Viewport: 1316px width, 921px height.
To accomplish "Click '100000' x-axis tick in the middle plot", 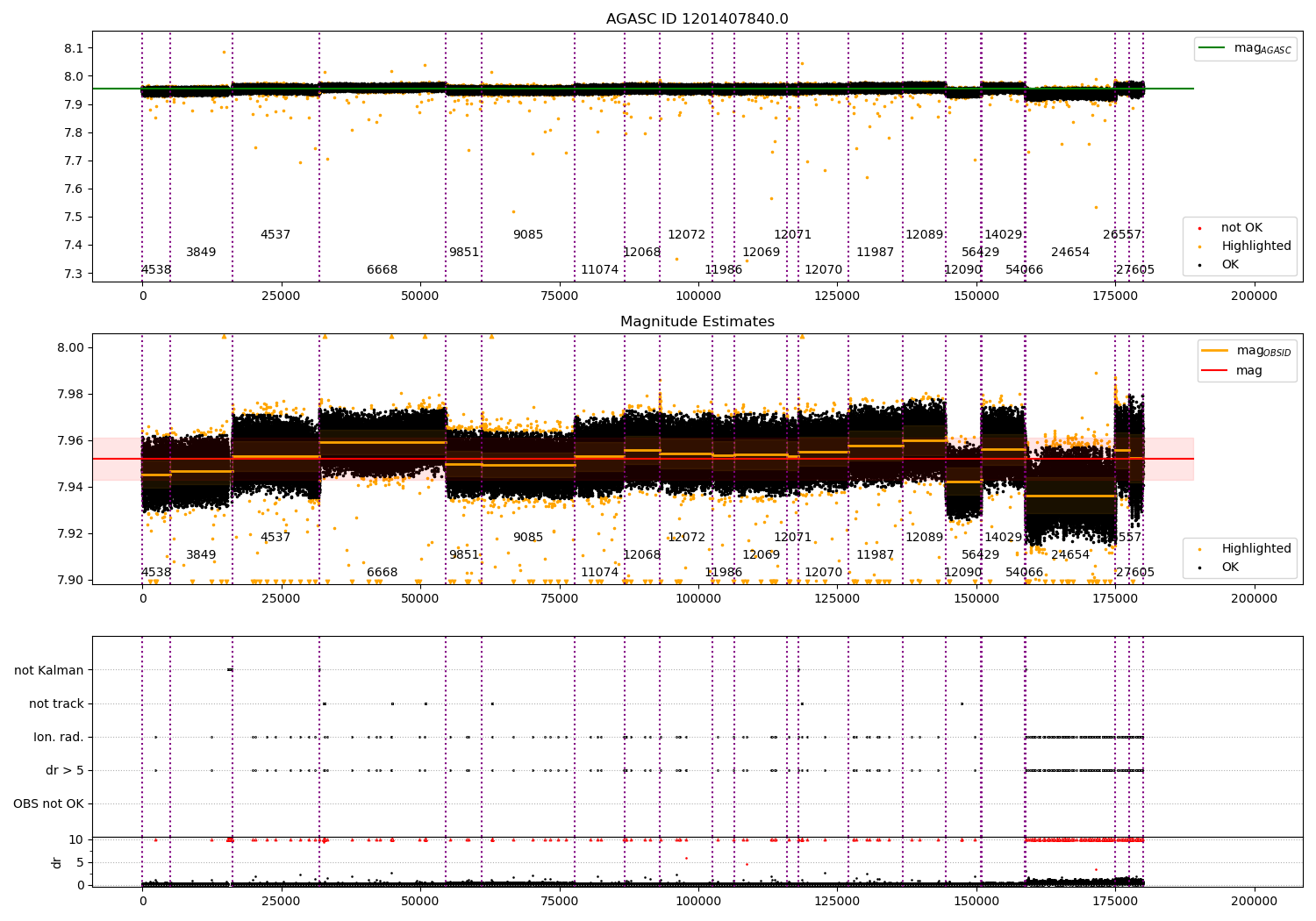I will tap(698, 599).
